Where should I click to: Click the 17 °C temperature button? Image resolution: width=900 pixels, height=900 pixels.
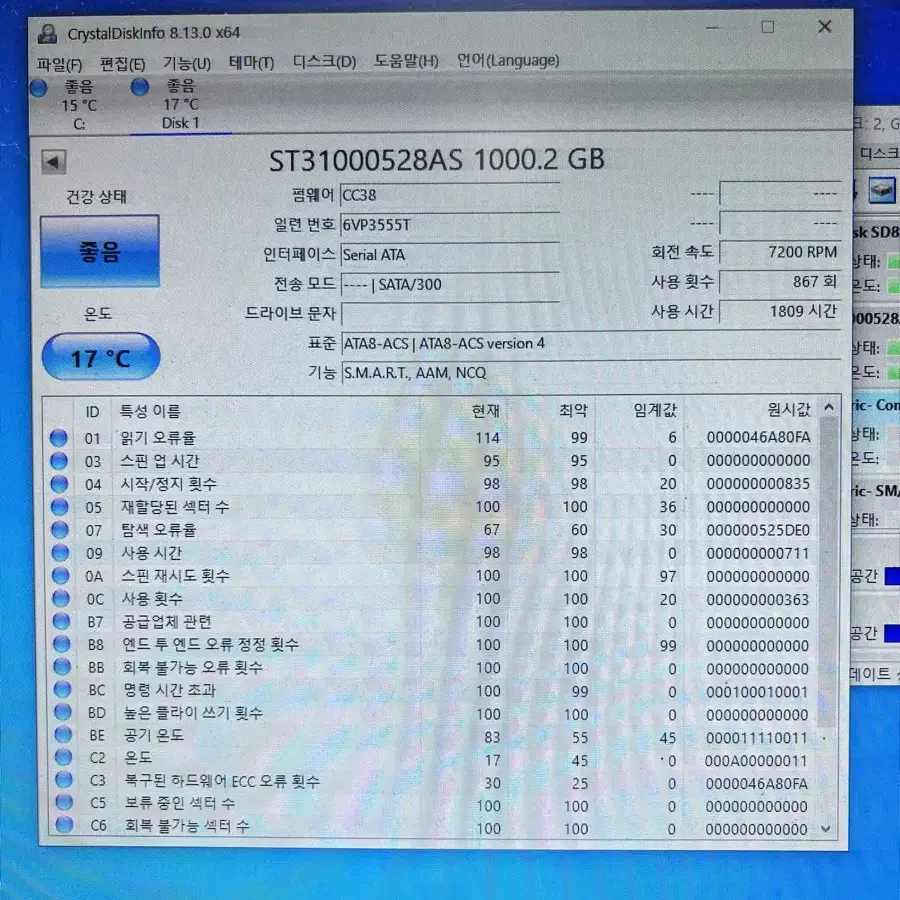[101, 357]
